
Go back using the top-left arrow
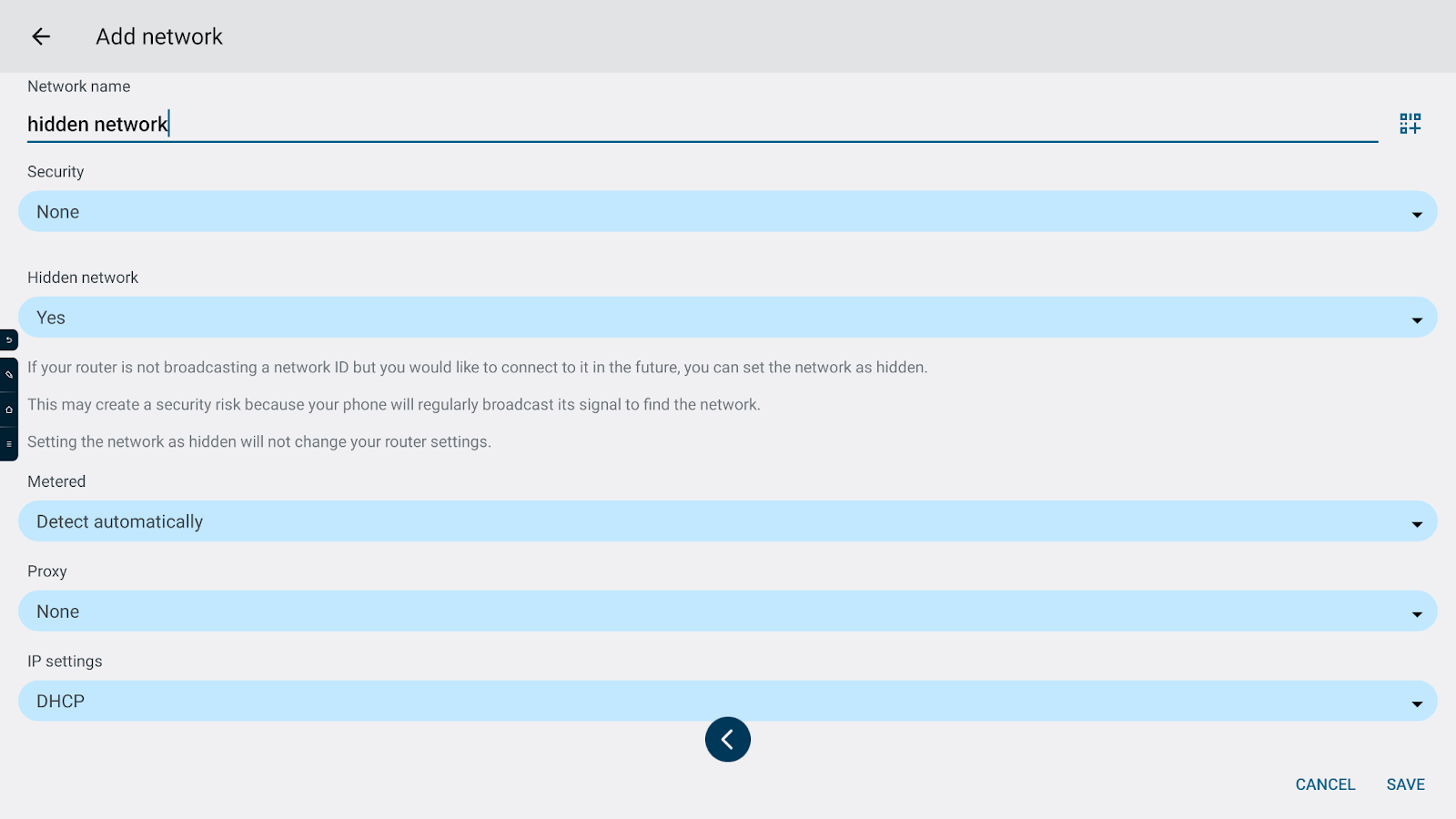click(41, 36)
